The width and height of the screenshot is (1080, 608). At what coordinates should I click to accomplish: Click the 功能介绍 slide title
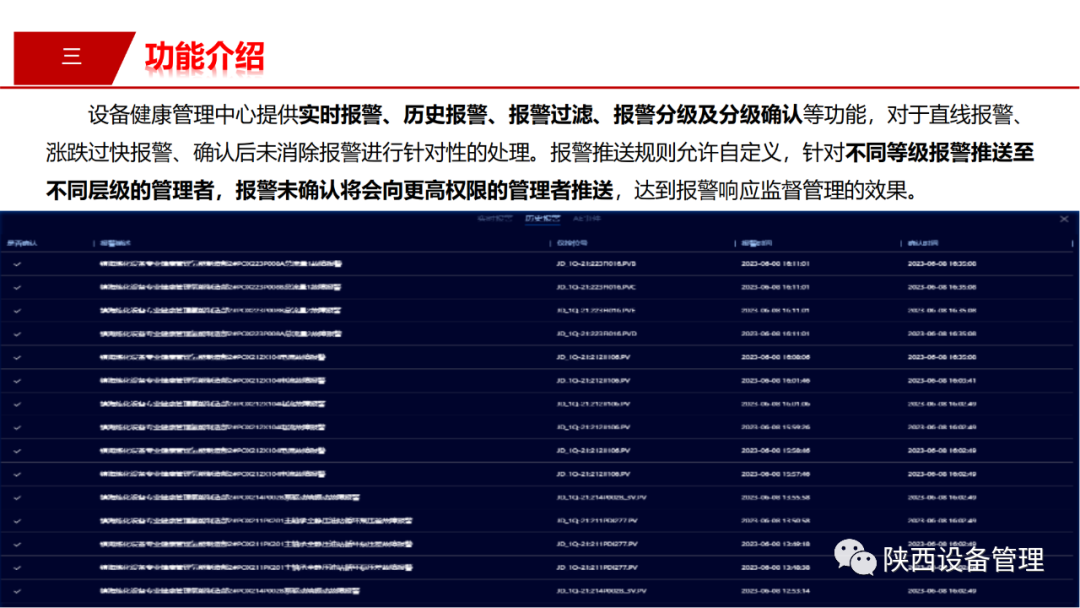[x=205, y=57]
